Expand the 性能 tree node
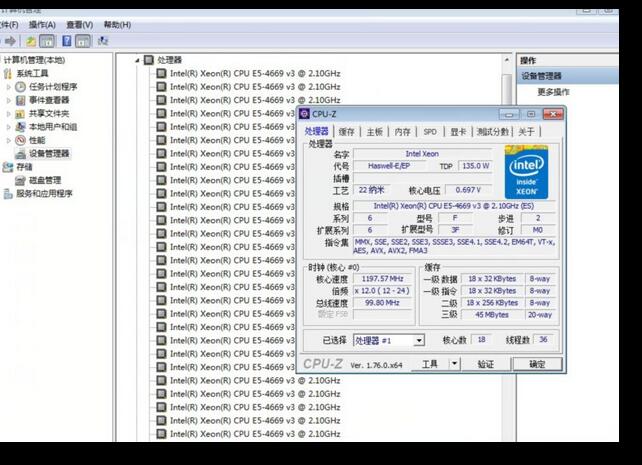 9,140
